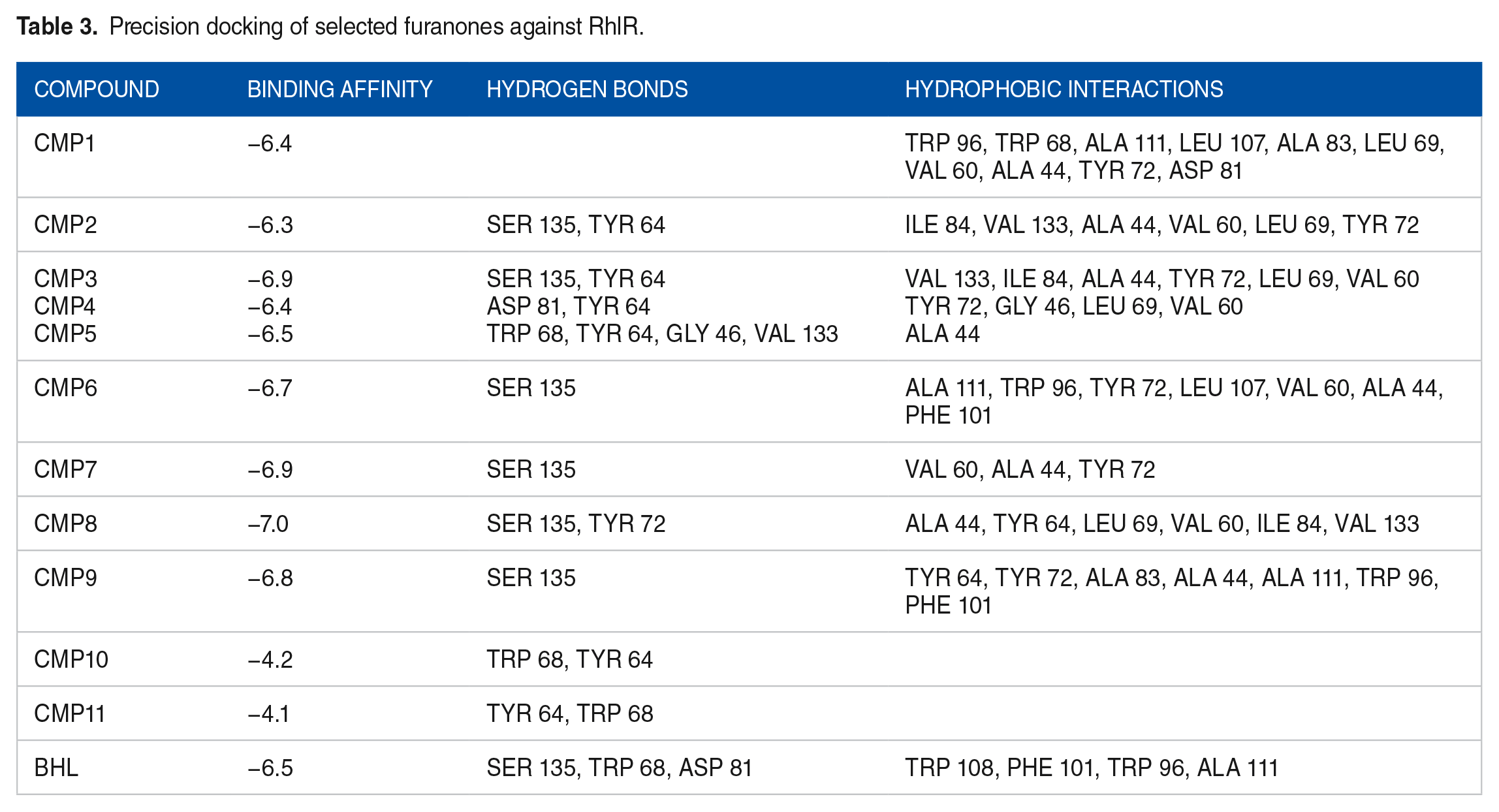The image size is (1499, 812).
Task: Click the Table 3 caption title
Action: coord(330,26)
